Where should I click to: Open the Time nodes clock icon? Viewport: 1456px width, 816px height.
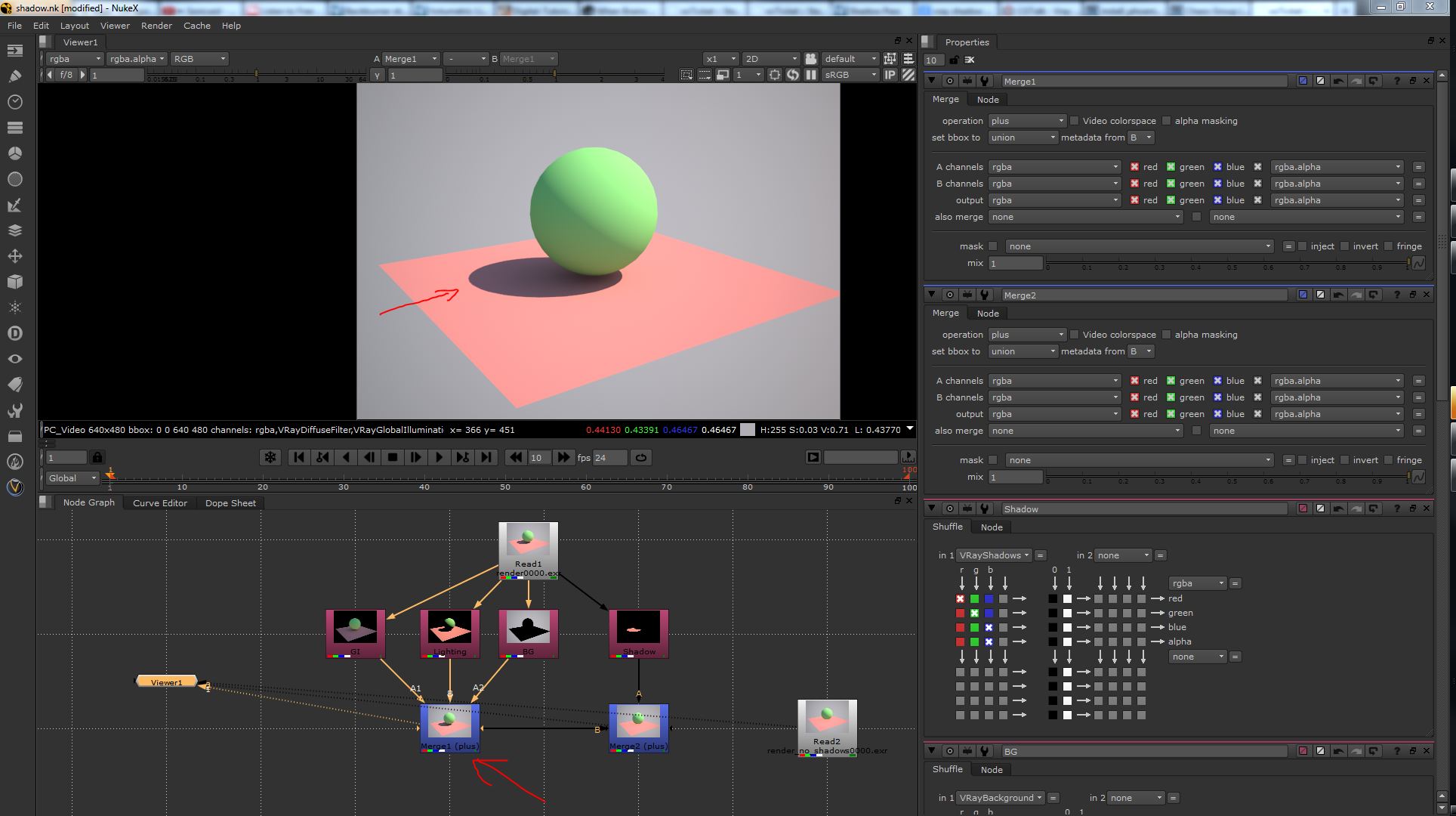15,102
